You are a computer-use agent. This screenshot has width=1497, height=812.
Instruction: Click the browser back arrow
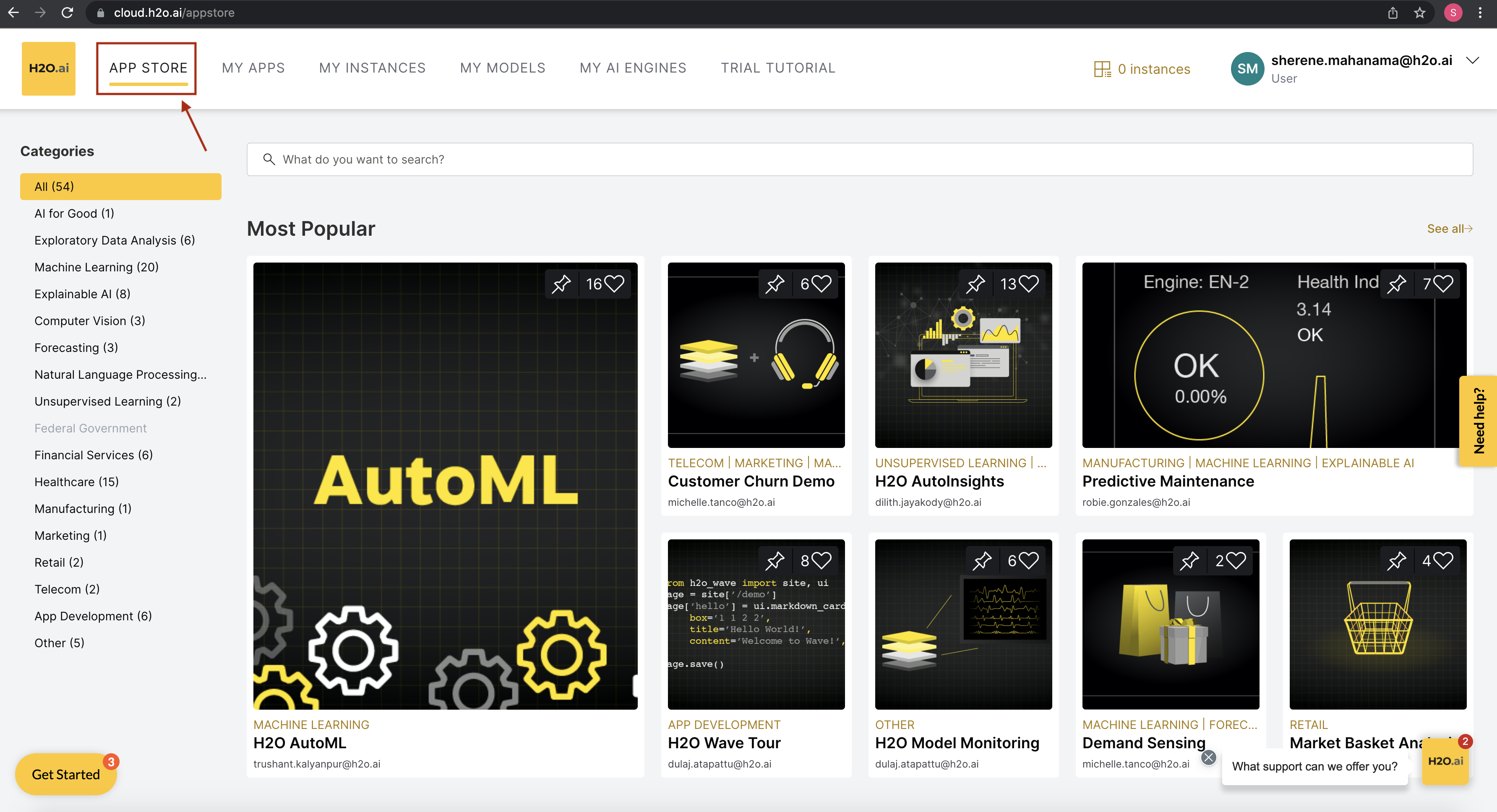point(13,12)
